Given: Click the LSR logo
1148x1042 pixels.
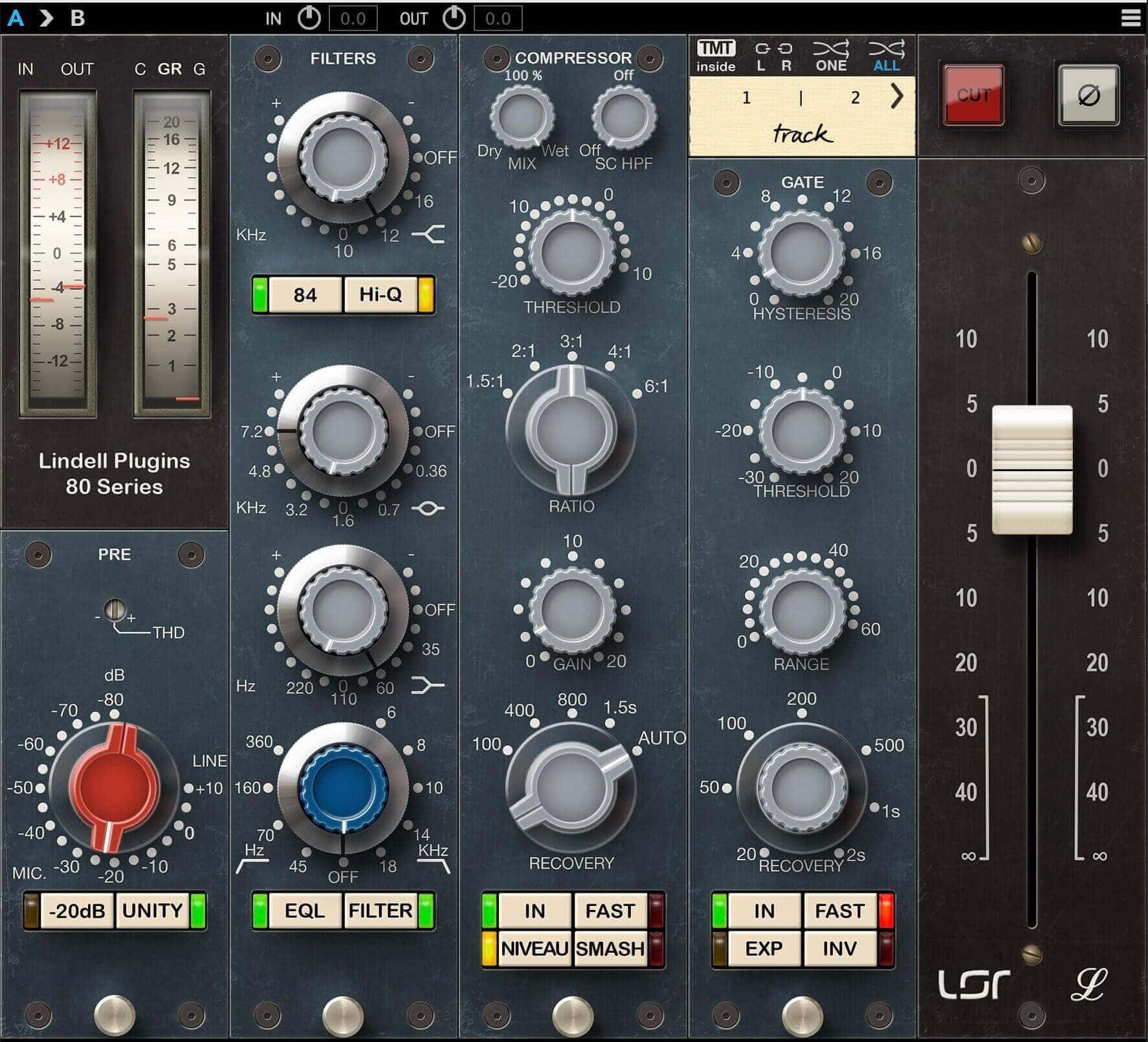Looking at the screenshot, I should click(x=974, y=984).
